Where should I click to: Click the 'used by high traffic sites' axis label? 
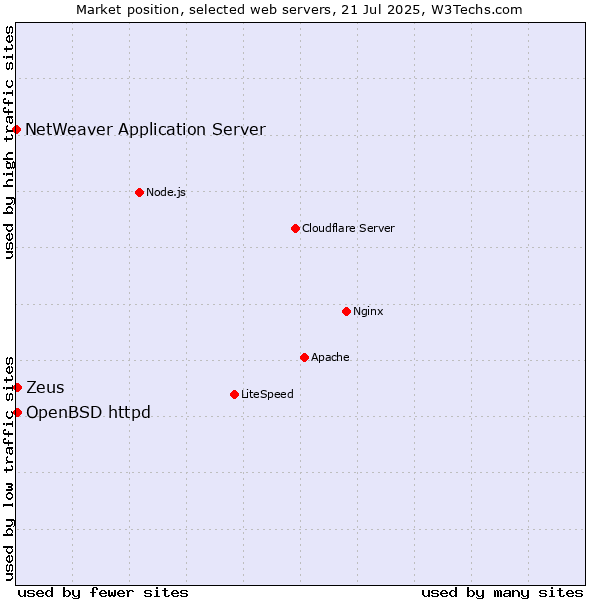click(x=9, y=142)
